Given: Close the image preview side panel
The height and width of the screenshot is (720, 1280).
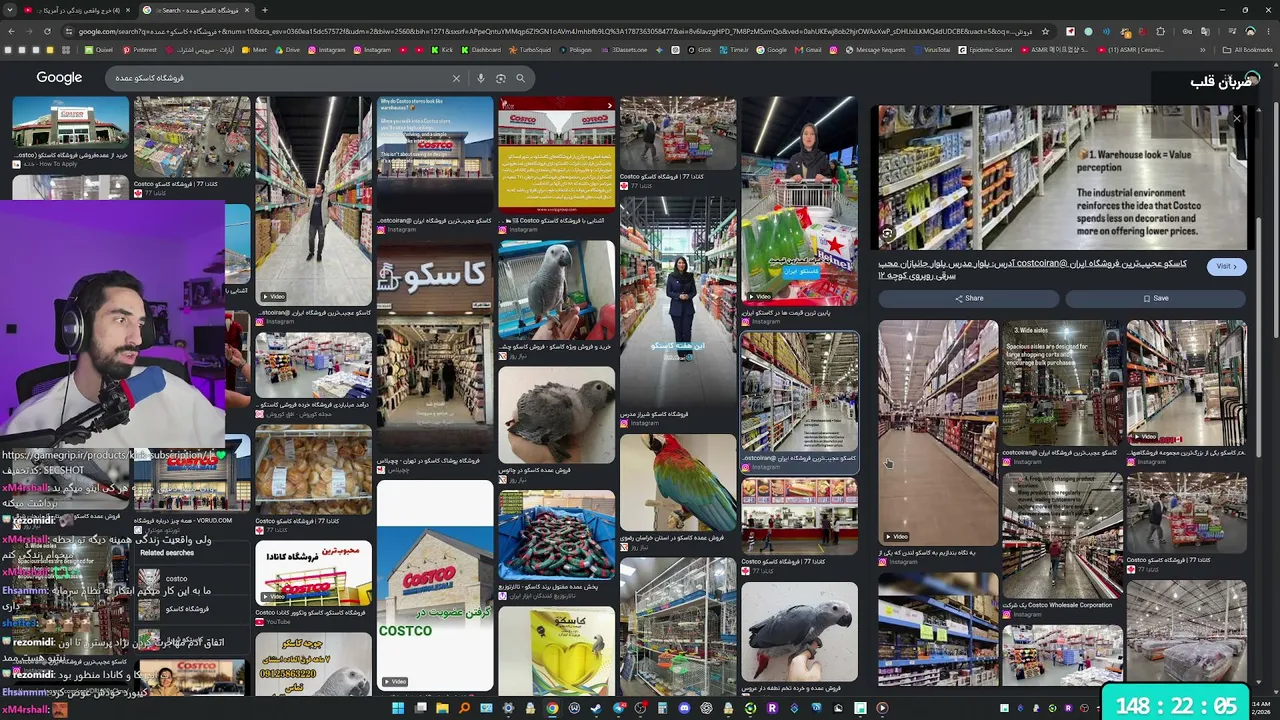Looking at the screenshot, I should click(x=1237, y=118).
